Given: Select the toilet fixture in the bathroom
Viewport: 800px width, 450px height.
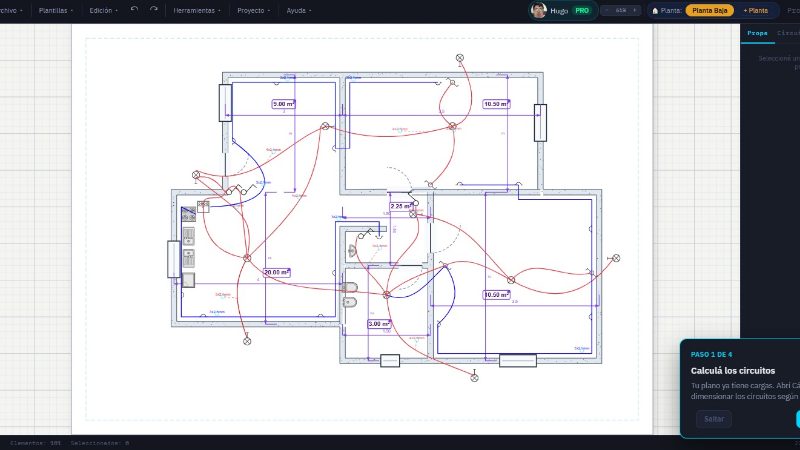Looking at the screenshot, I should click(x=349, y=287).
